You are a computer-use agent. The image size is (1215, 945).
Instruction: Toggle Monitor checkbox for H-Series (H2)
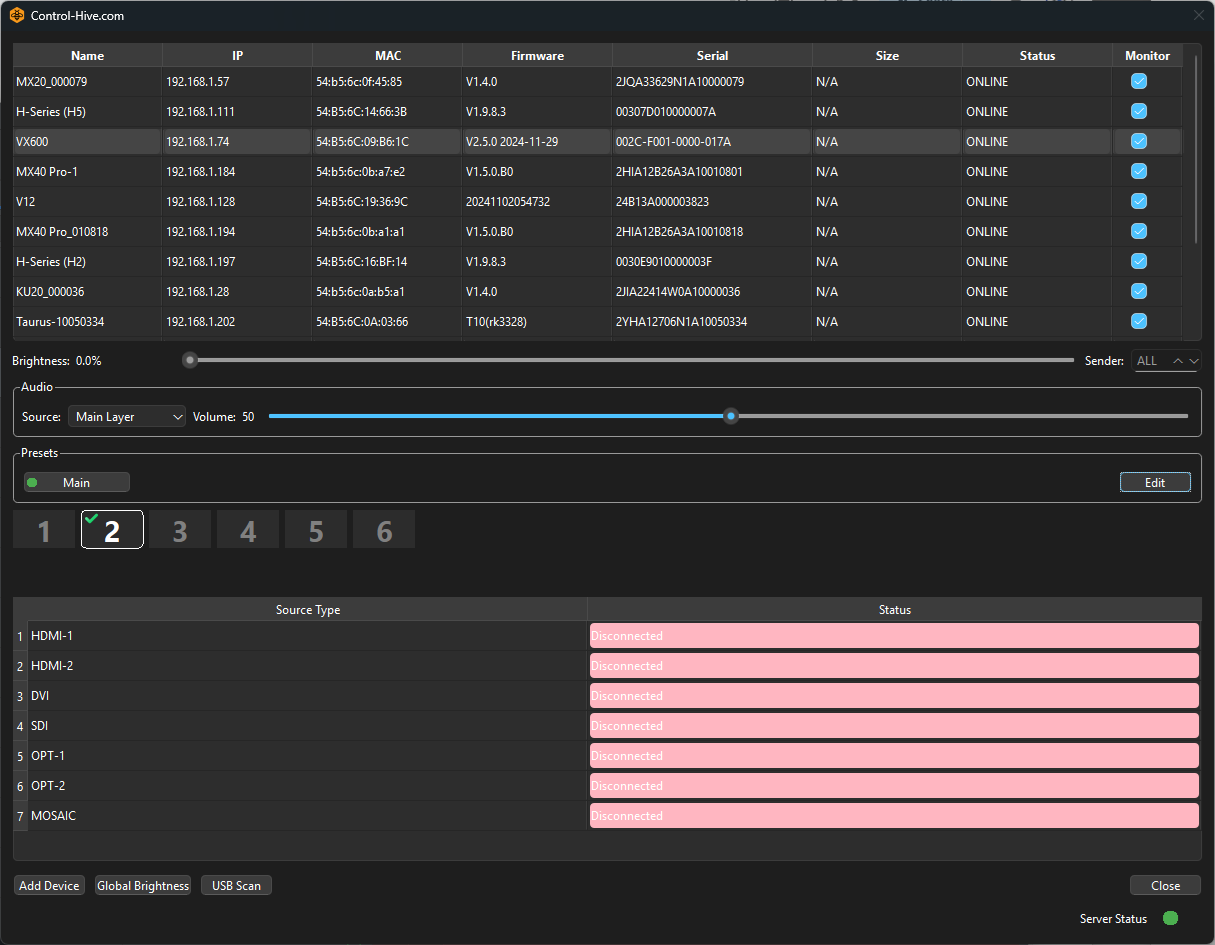click(x=1138, y=262)
